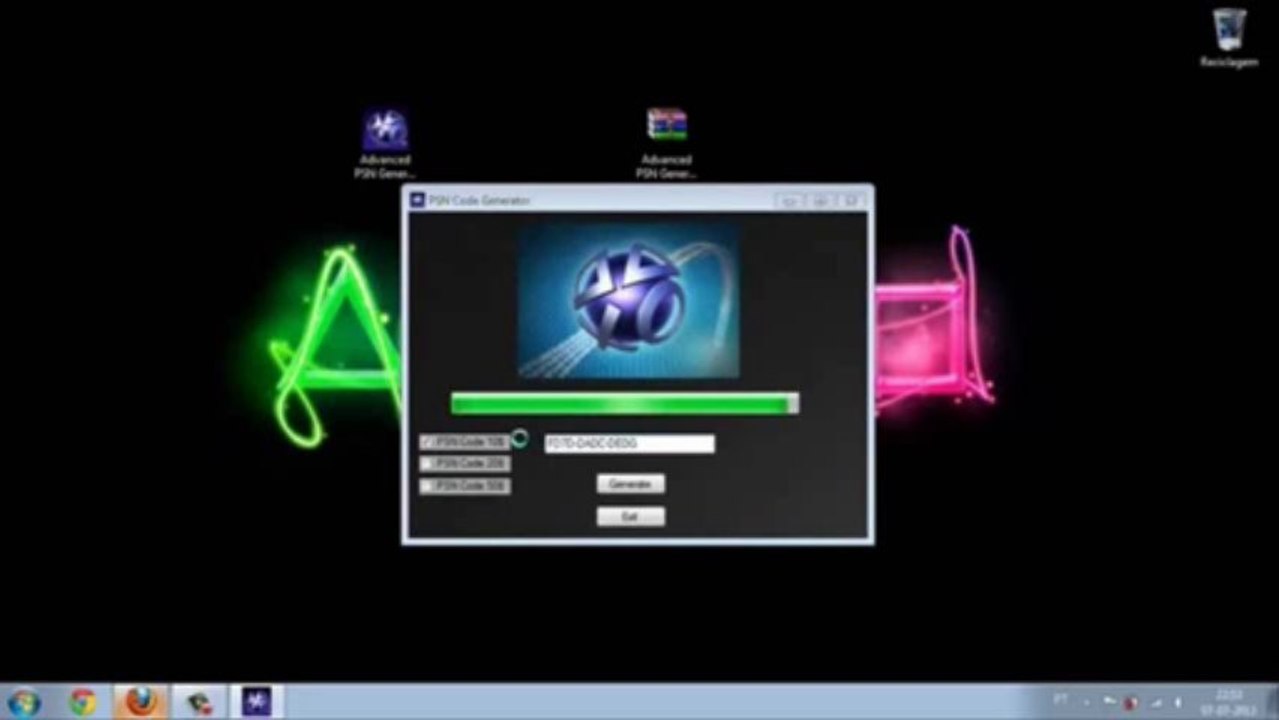1279x720 pixels.
Task: Click inside the generated code text field
Action: pos(629,443)
